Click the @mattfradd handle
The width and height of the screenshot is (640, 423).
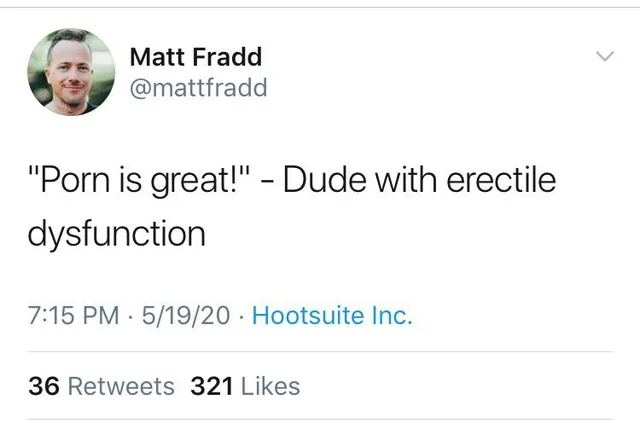[x=198, y=87]
